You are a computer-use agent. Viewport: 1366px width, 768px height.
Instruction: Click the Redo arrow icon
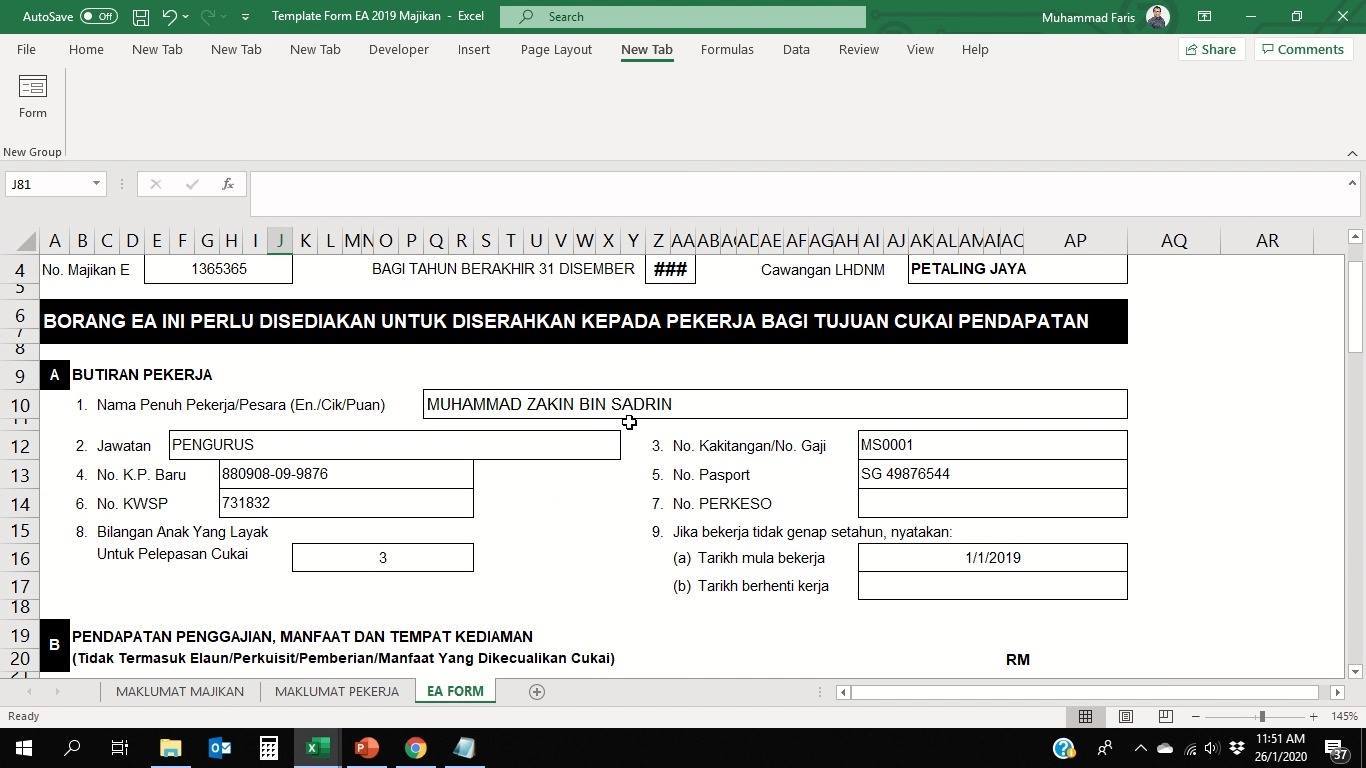(x=207, y=17)
